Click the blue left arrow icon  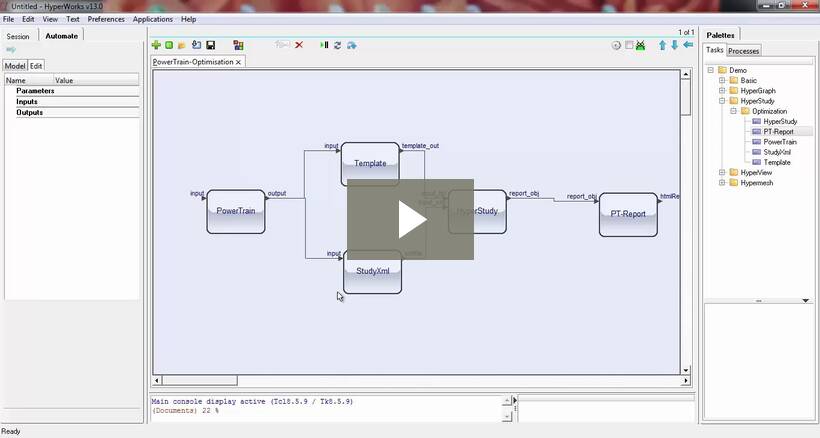point(688,45)
